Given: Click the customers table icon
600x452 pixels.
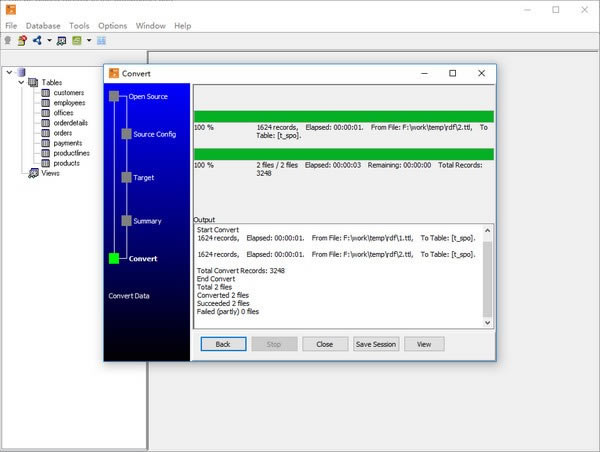Looking at the screenshot, I should coord(45,93).
